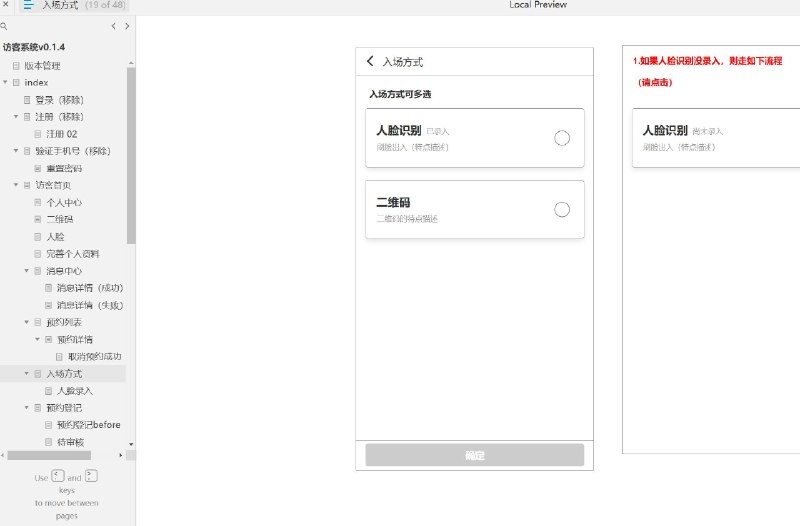Viewport: 800px width, 526px height.
Task: Select the 人脸识别 radio button
Action: pos(562,138)
